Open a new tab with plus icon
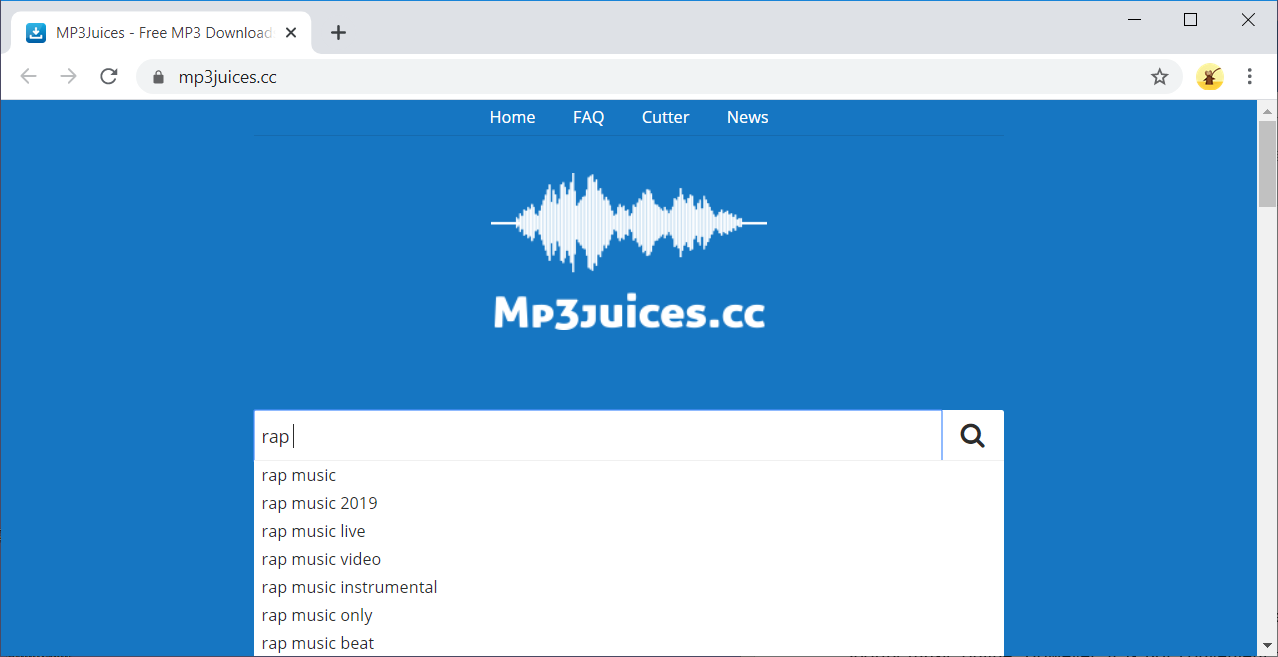 pos(338,33)
